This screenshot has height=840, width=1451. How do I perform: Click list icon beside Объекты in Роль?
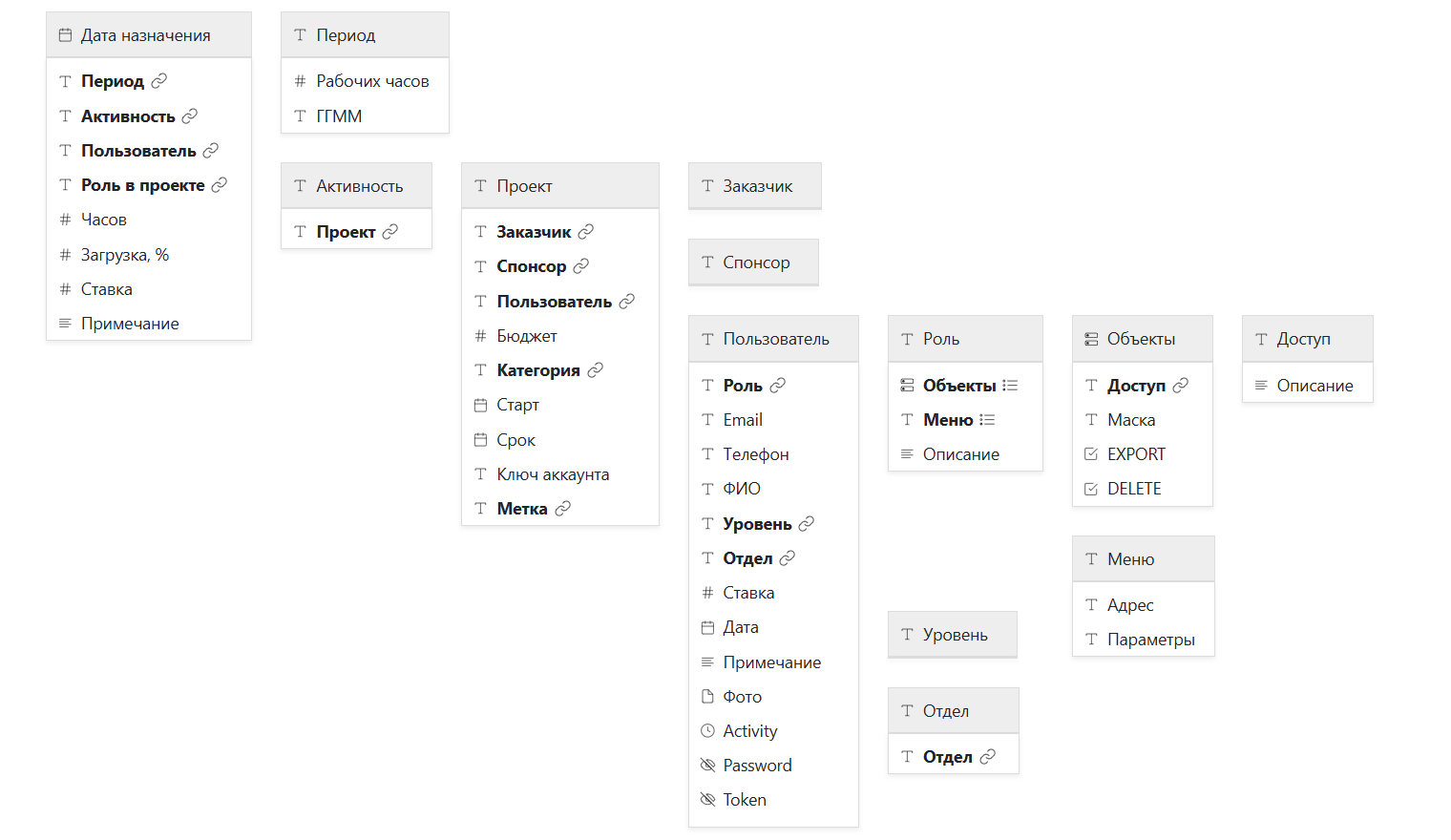1010,386
